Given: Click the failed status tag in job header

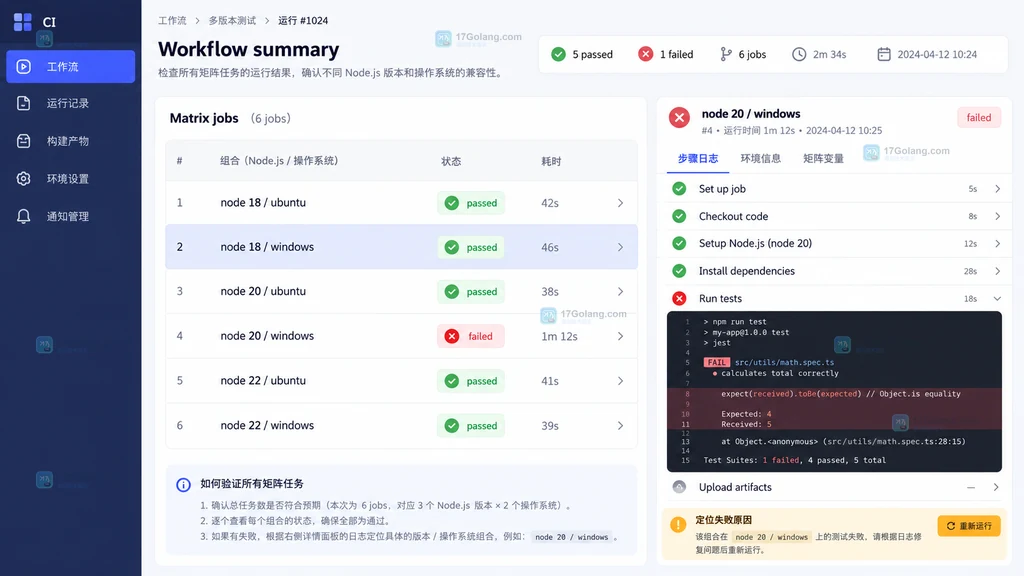Looking at the screenshot, I should [x=978, y=118].
